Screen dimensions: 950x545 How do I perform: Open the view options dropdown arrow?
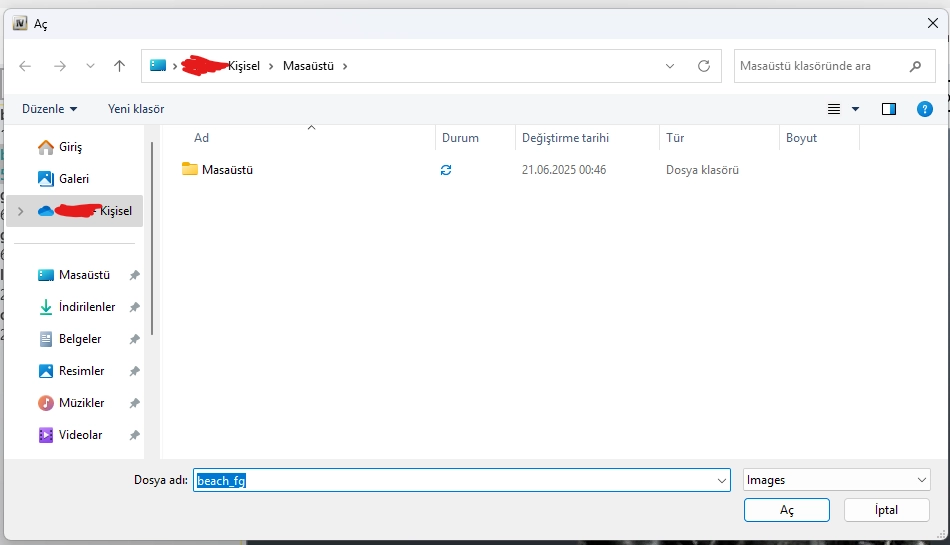pos(855,109)
